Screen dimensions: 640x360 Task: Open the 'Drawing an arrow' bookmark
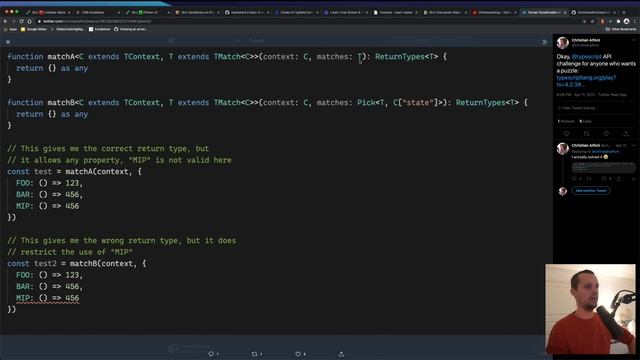[130, 29]
